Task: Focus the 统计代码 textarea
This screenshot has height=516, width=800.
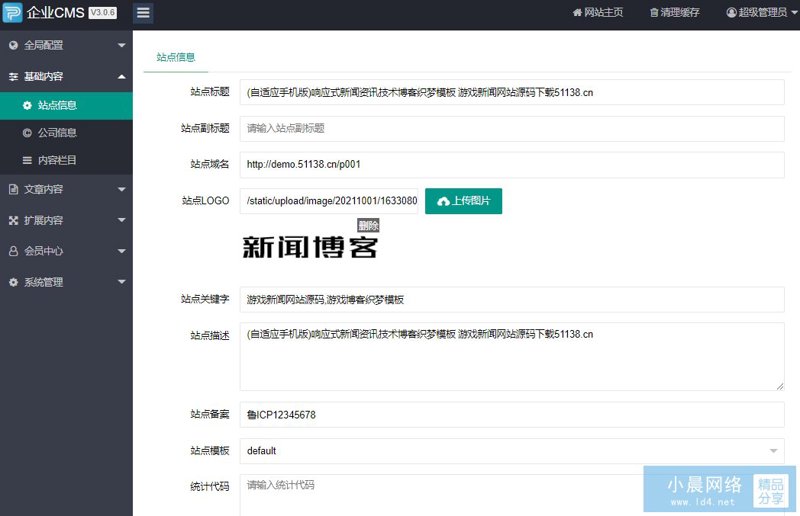Action: click(512, 495)
